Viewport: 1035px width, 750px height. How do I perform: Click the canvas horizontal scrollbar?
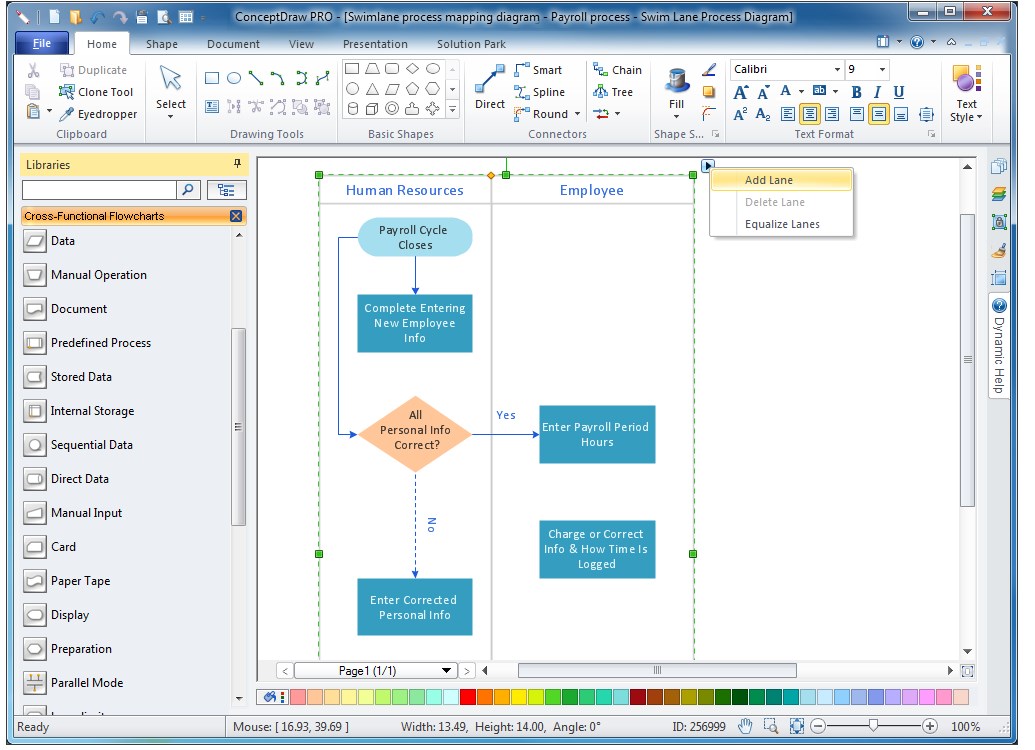click(x=657, y=671)
